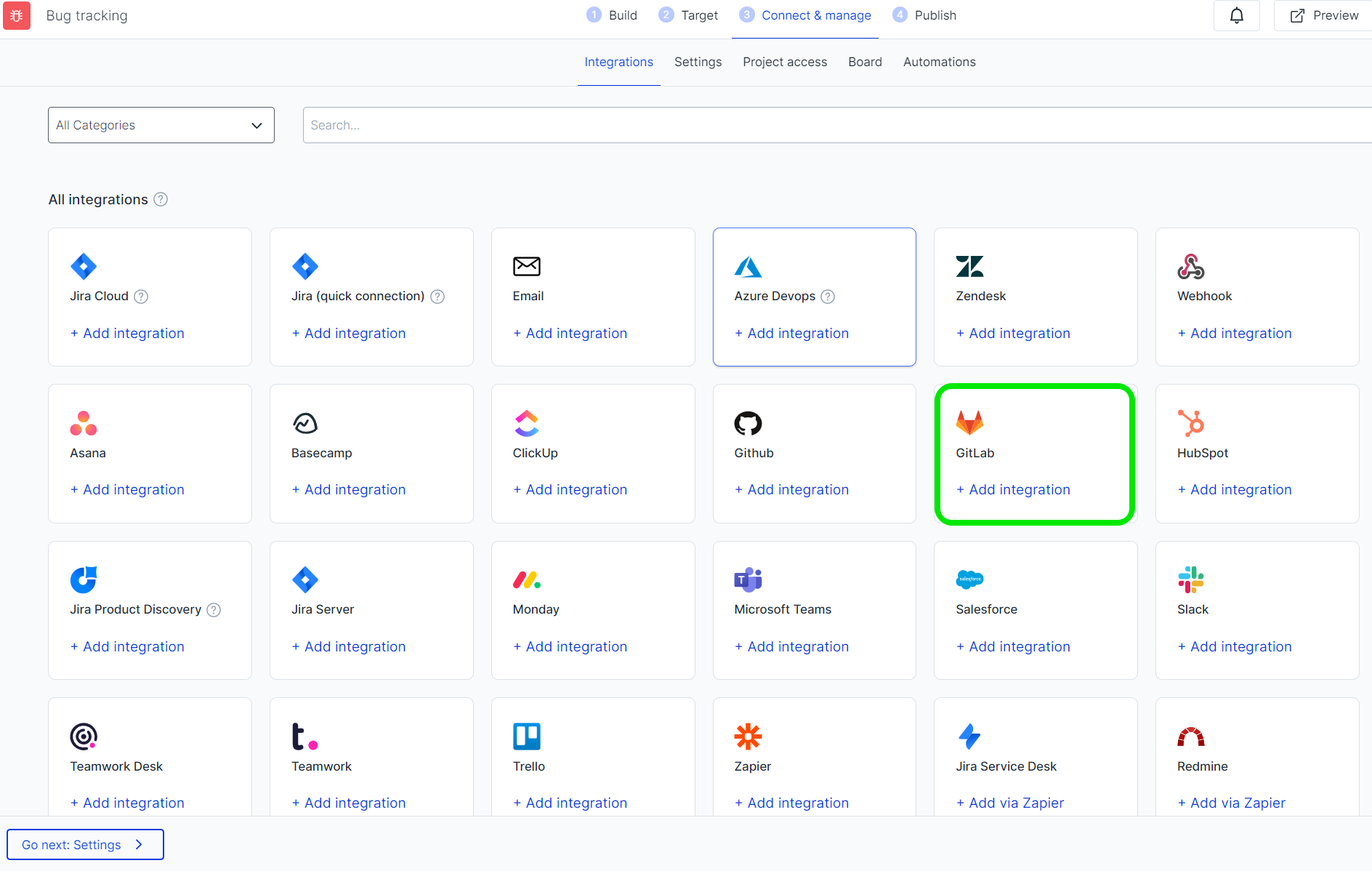1372x871 pixels.
Task: Click the Bug tracking project title
Action: (x=86, y=15)
